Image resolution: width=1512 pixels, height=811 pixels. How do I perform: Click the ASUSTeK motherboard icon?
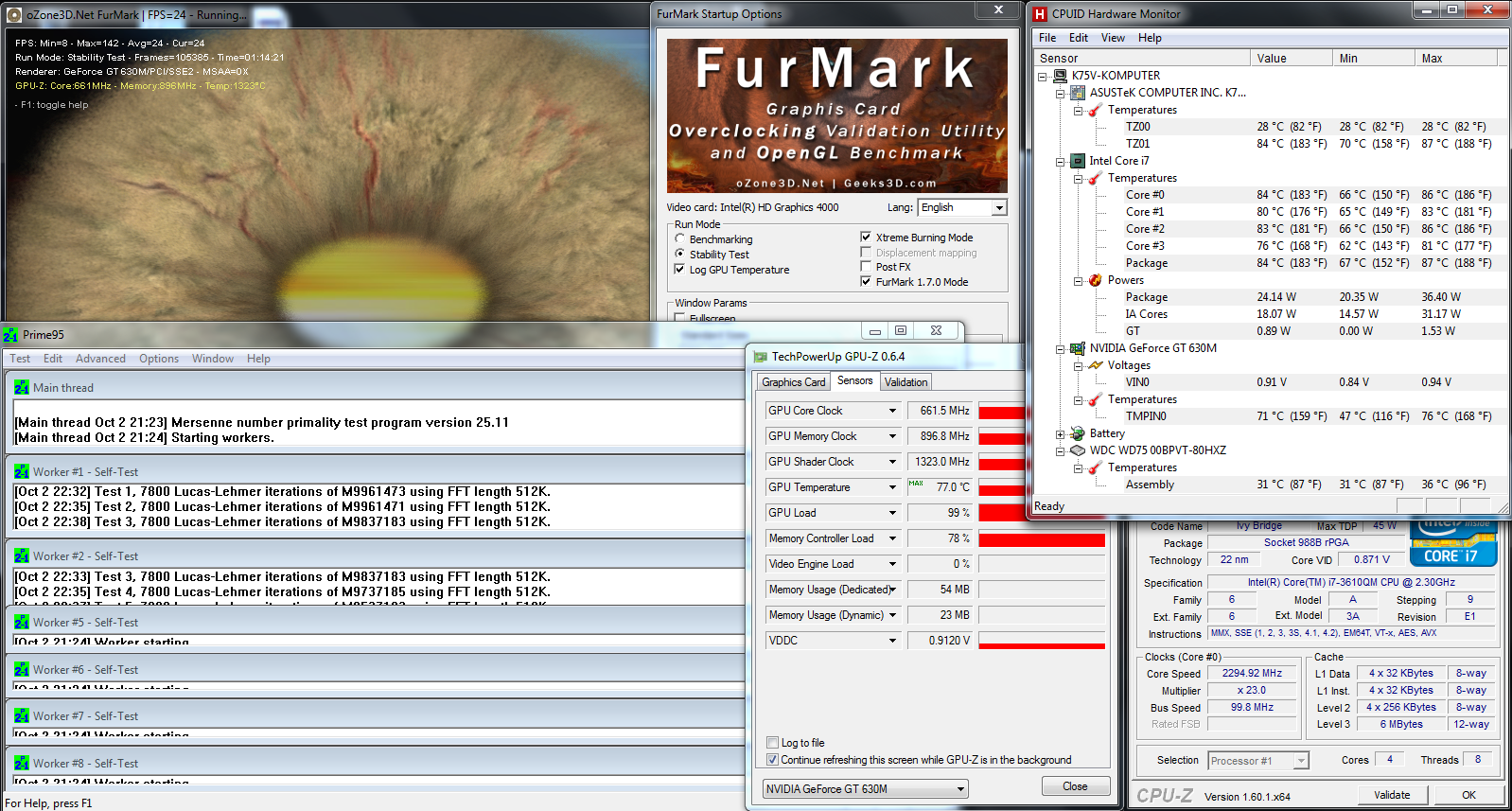coord(1078,93)
